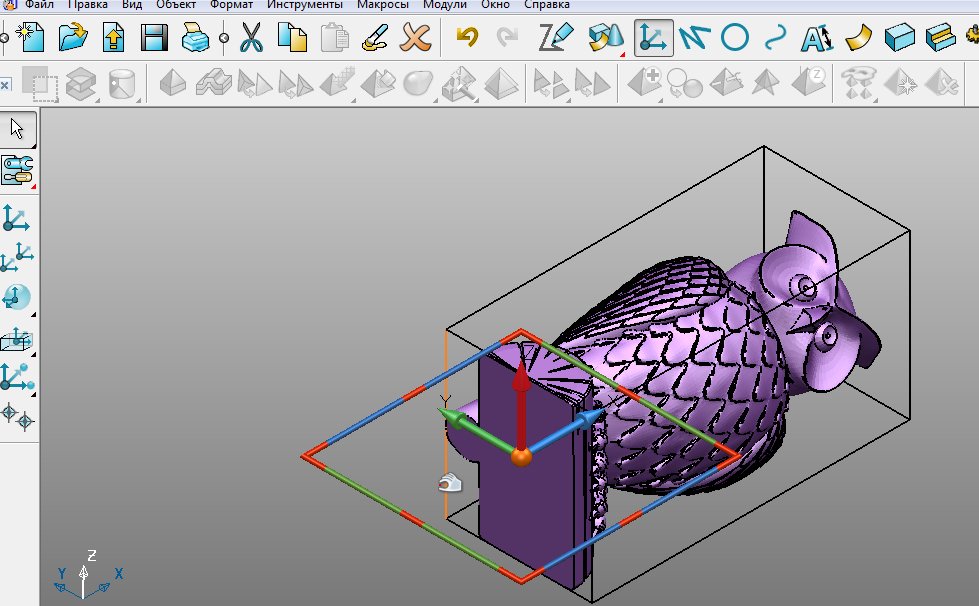This screenshot has width=979, height=606.
Task: Click the workplane from three points icon
Action: click(16, 378)
